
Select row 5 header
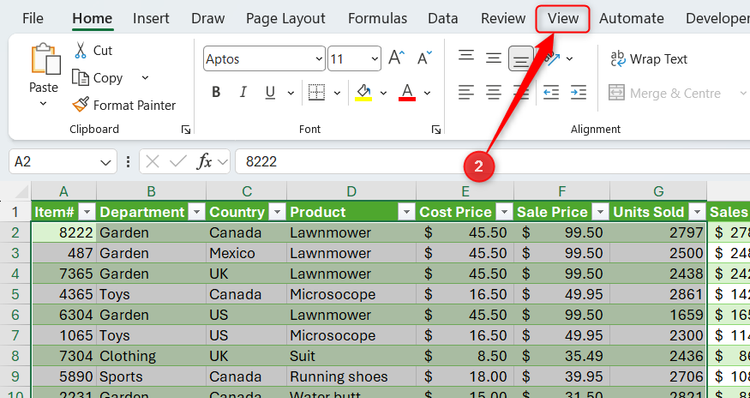[15, 294]
